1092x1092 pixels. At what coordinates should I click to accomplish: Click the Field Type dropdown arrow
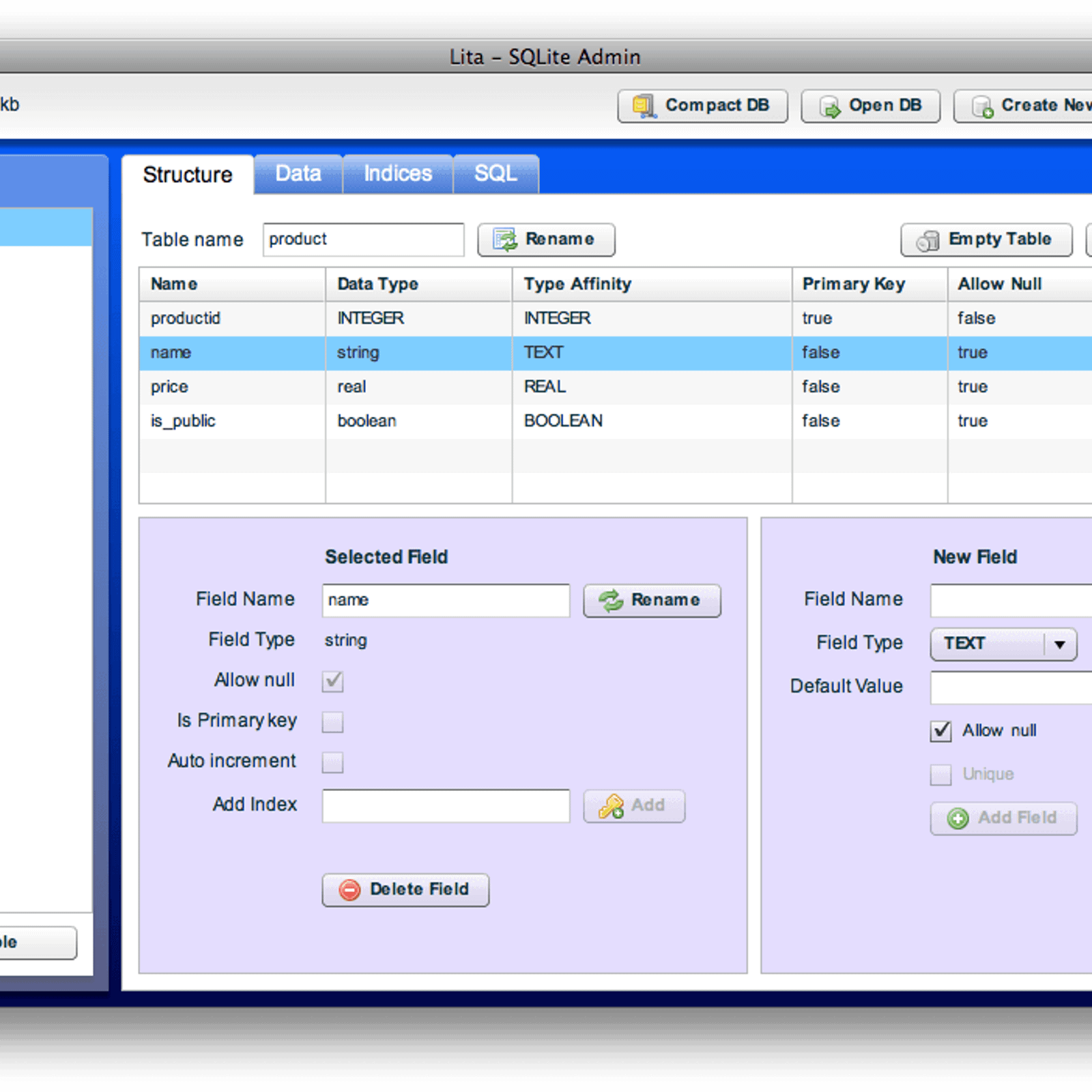pos(1060,644)
